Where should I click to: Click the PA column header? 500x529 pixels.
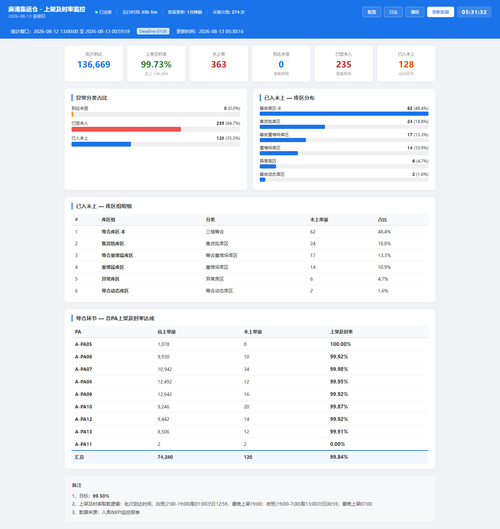(78, 332)
